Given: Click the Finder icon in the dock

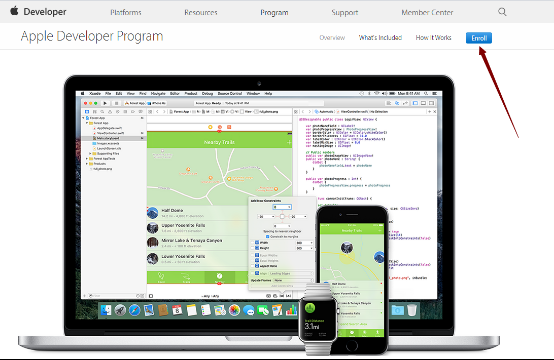Looking at the screenshot, I should pos(106,310).
